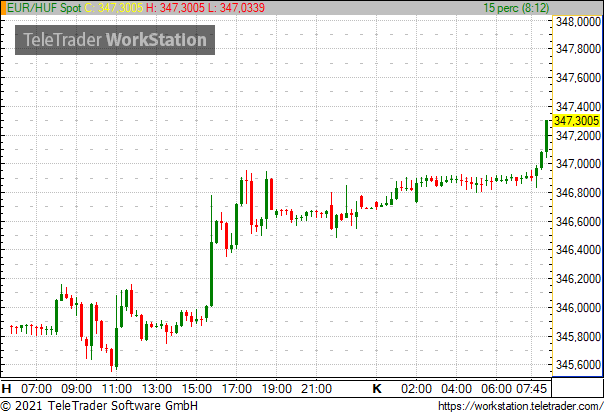Click the 346,0000 price axis label
Image resolution: width=604 pixels, height=414 pixels.
point(578,307)
